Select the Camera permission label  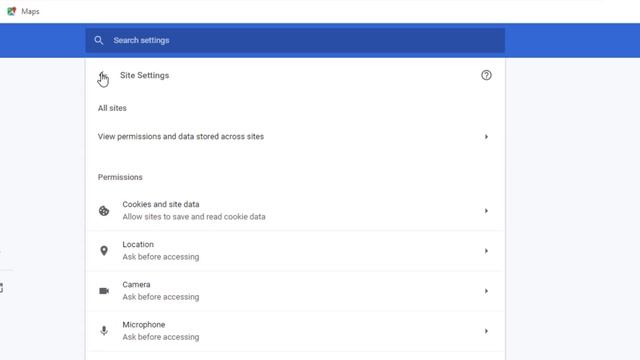coord(136,284)
